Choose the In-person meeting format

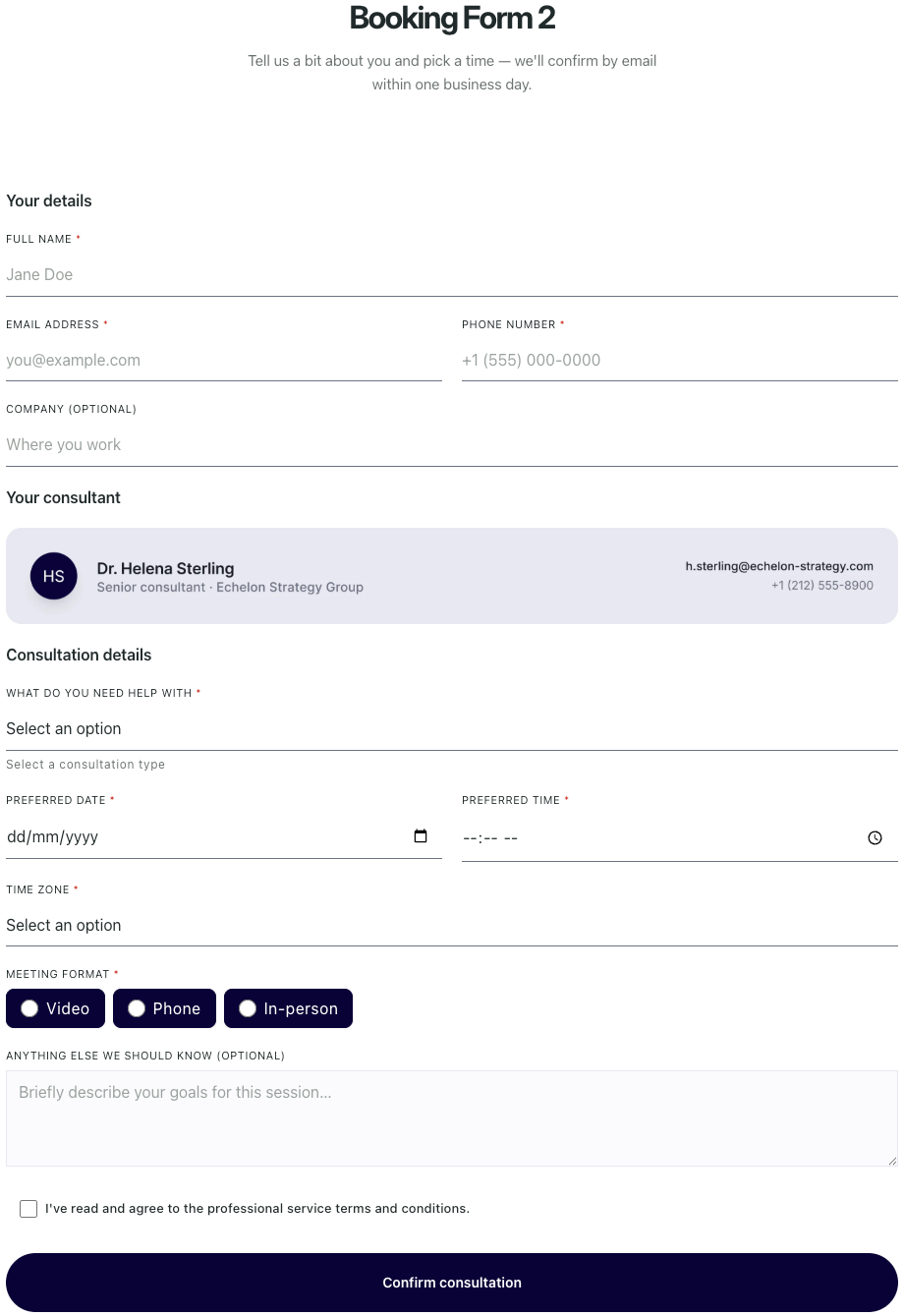click(288, 1008)
